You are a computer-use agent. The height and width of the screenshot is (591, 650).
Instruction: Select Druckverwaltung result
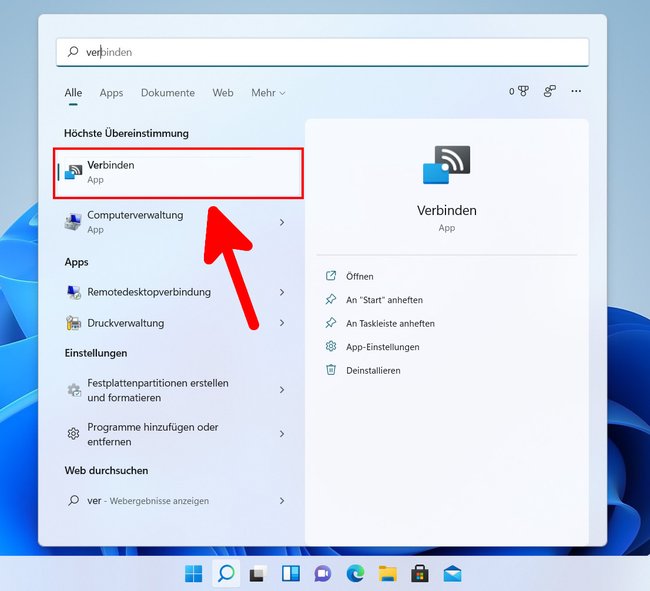[178, 323]
